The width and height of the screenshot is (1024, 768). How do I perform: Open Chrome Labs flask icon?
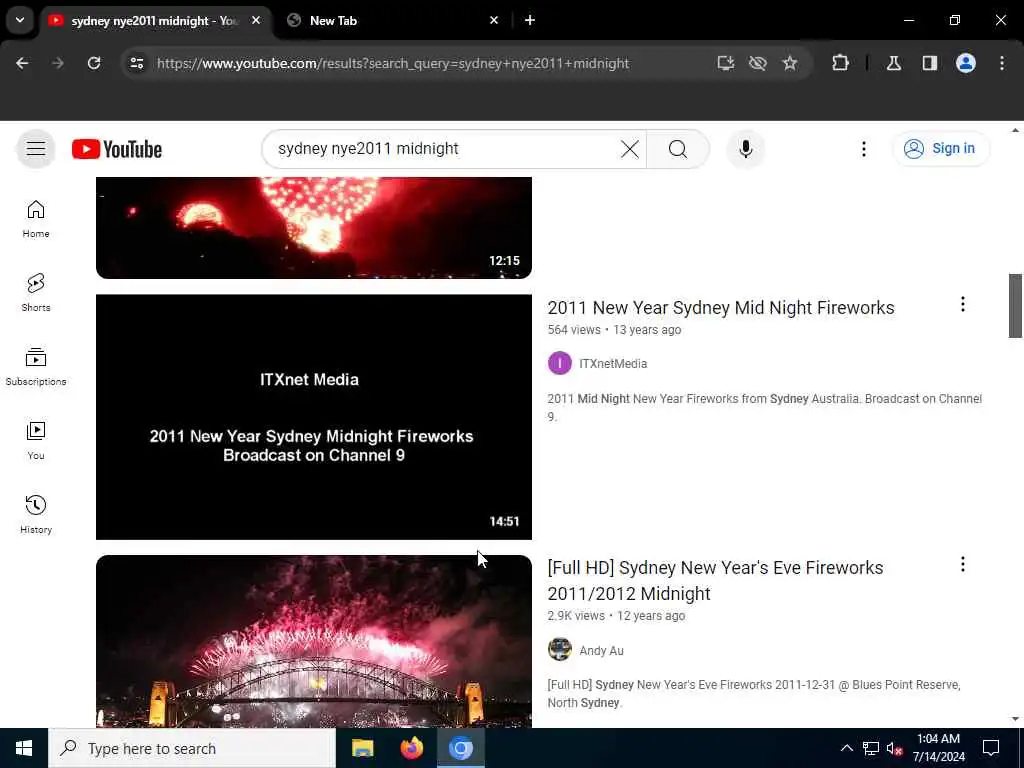[x=894, y=63]
